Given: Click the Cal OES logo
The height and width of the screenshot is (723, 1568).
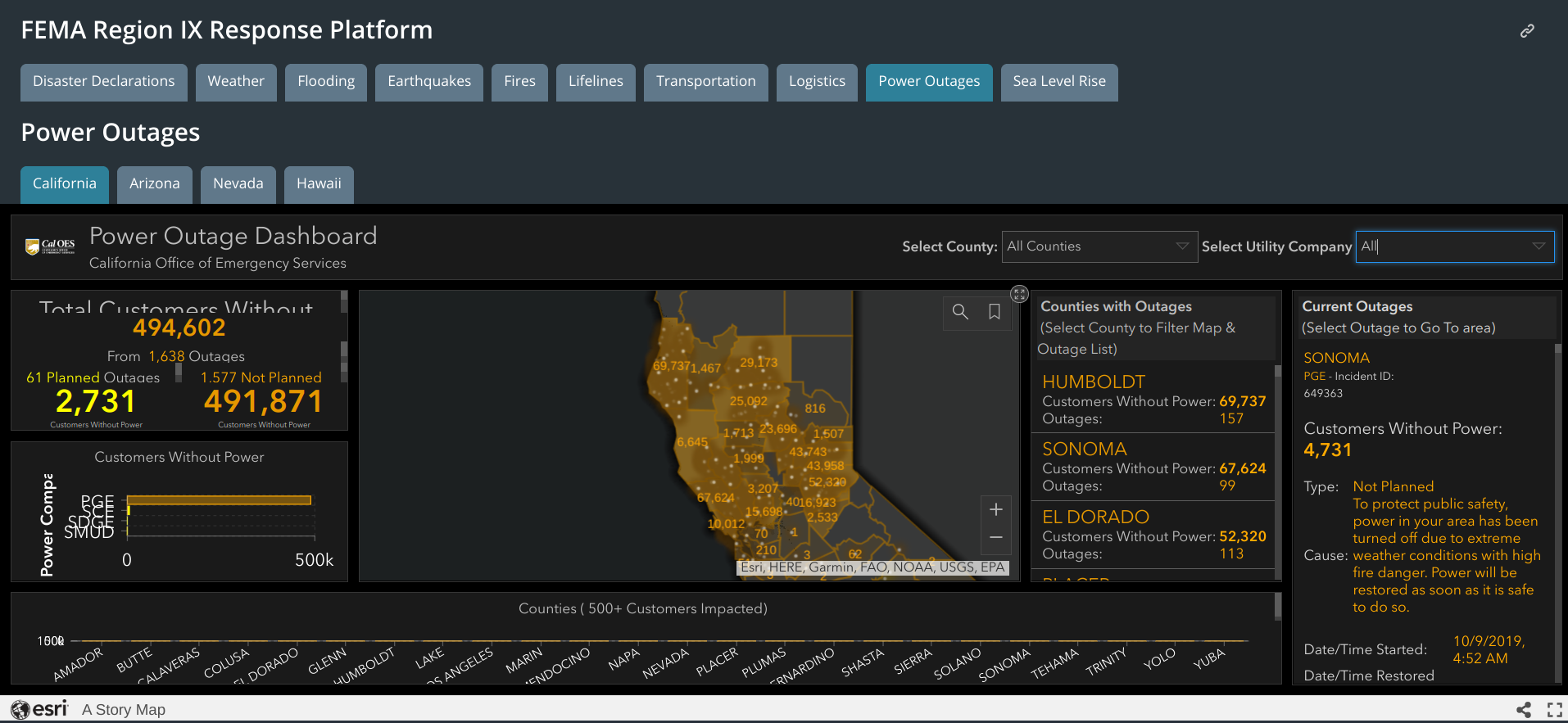Looking at the screenshot, I should [x=50, y=246].
